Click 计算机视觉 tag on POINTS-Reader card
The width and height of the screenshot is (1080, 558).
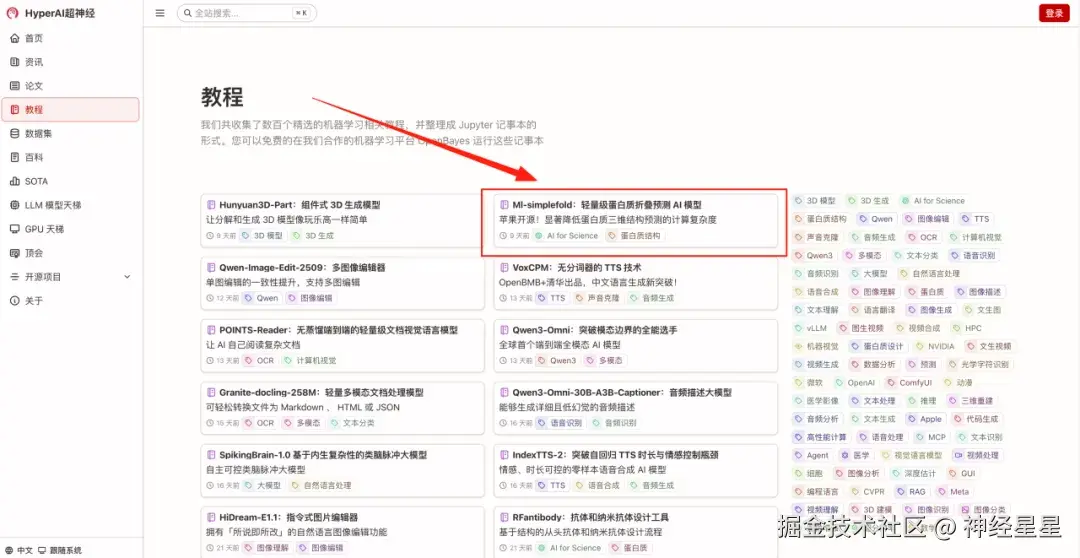pos(311,360)
